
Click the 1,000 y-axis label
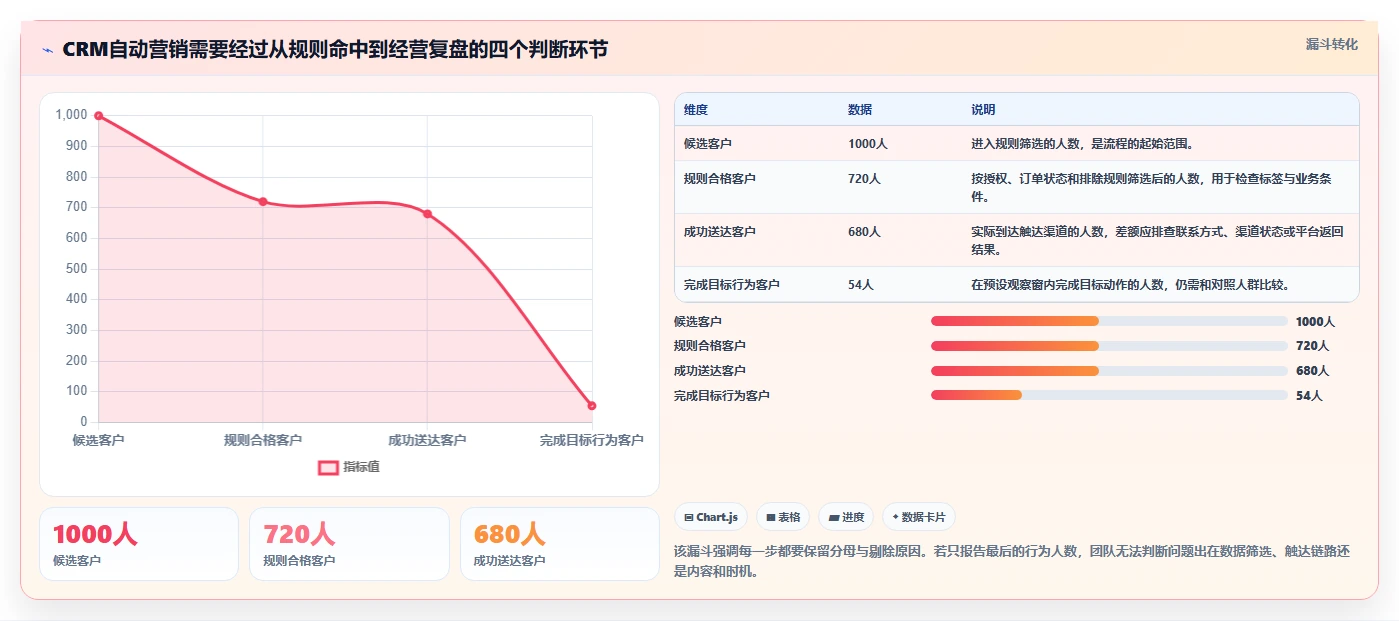(72, 115)
